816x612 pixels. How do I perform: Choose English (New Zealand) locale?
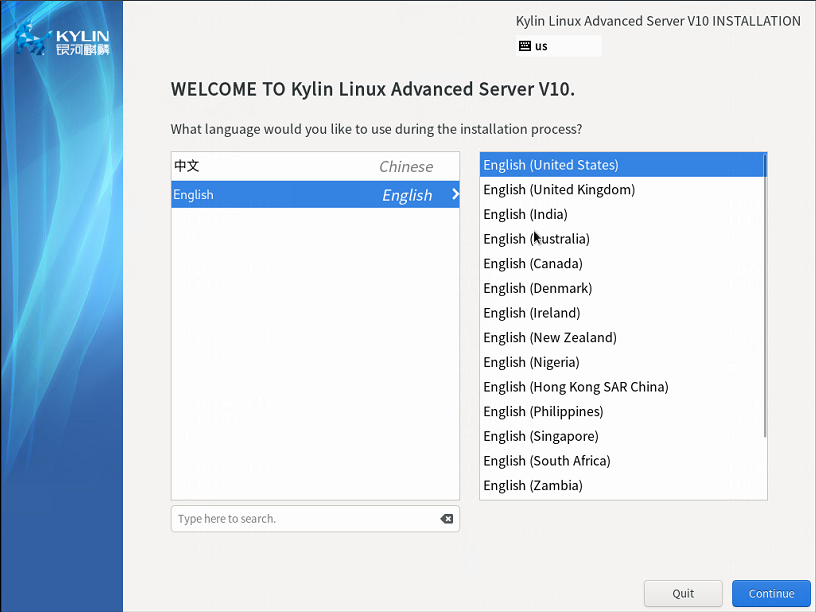click(622, 337)
